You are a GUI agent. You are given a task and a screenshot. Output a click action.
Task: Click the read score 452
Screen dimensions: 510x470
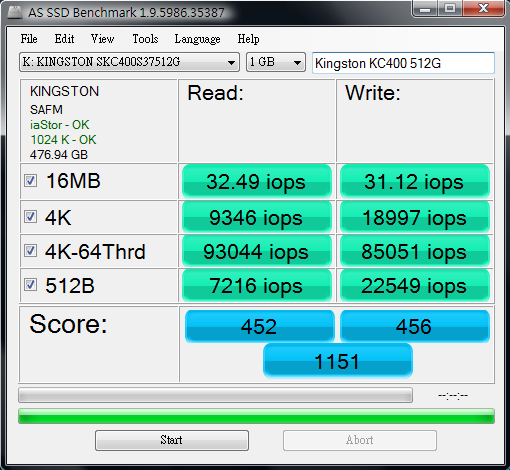coord(259,326)
